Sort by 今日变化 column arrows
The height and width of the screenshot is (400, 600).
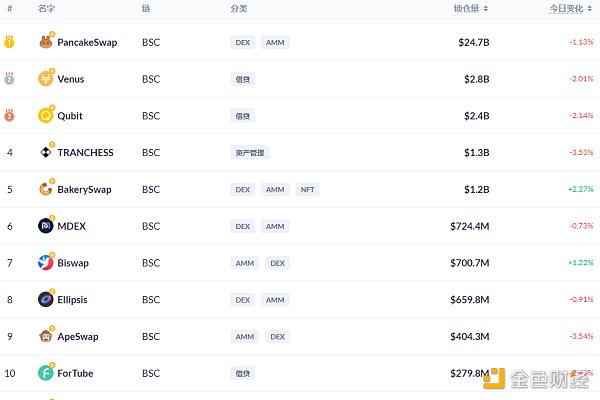click(x=590, y=8)
